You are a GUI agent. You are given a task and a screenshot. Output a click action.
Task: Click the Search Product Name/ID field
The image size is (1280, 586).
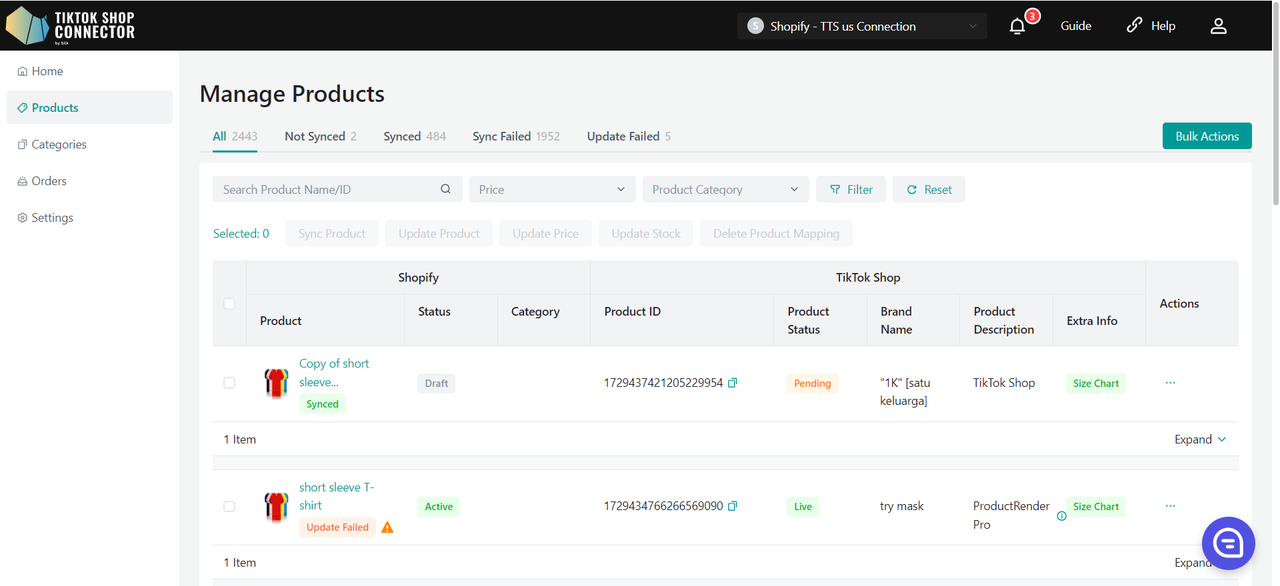coord(325,189)
